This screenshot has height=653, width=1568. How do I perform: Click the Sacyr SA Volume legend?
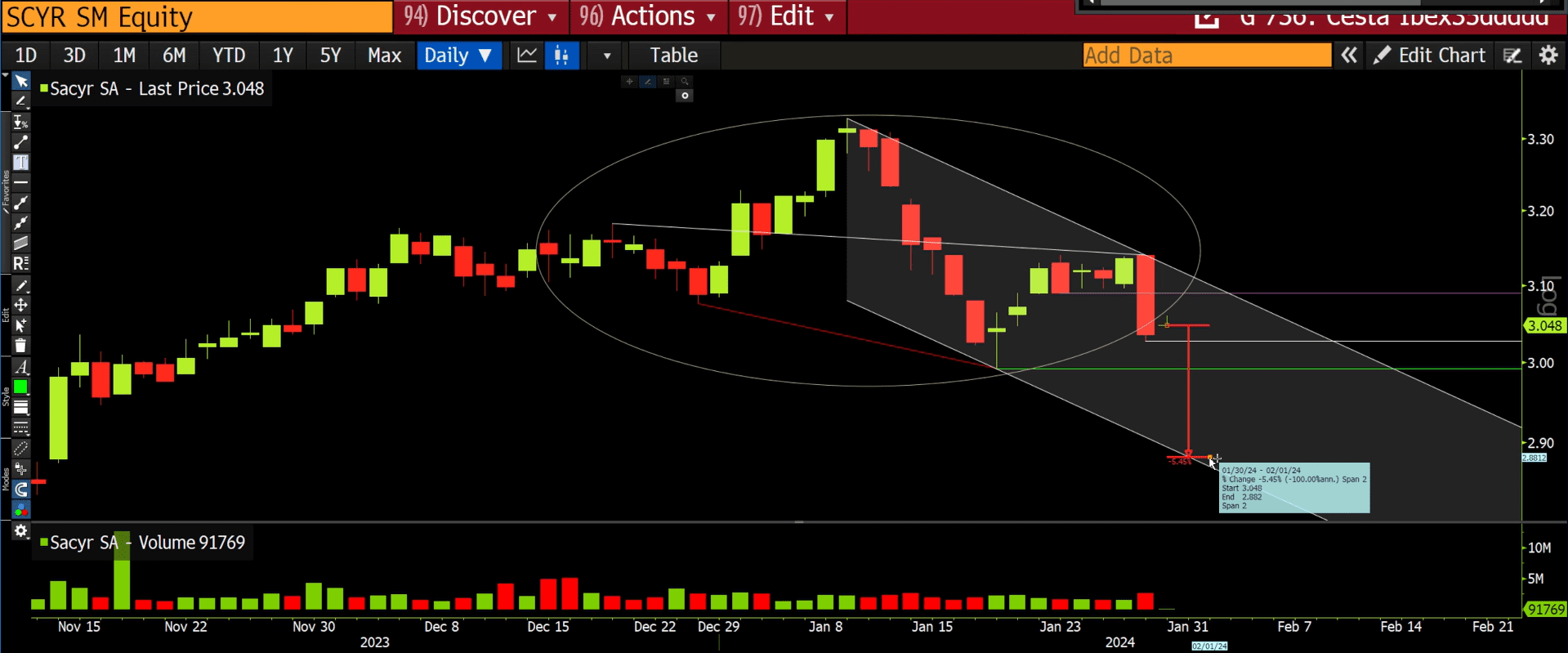142,543
